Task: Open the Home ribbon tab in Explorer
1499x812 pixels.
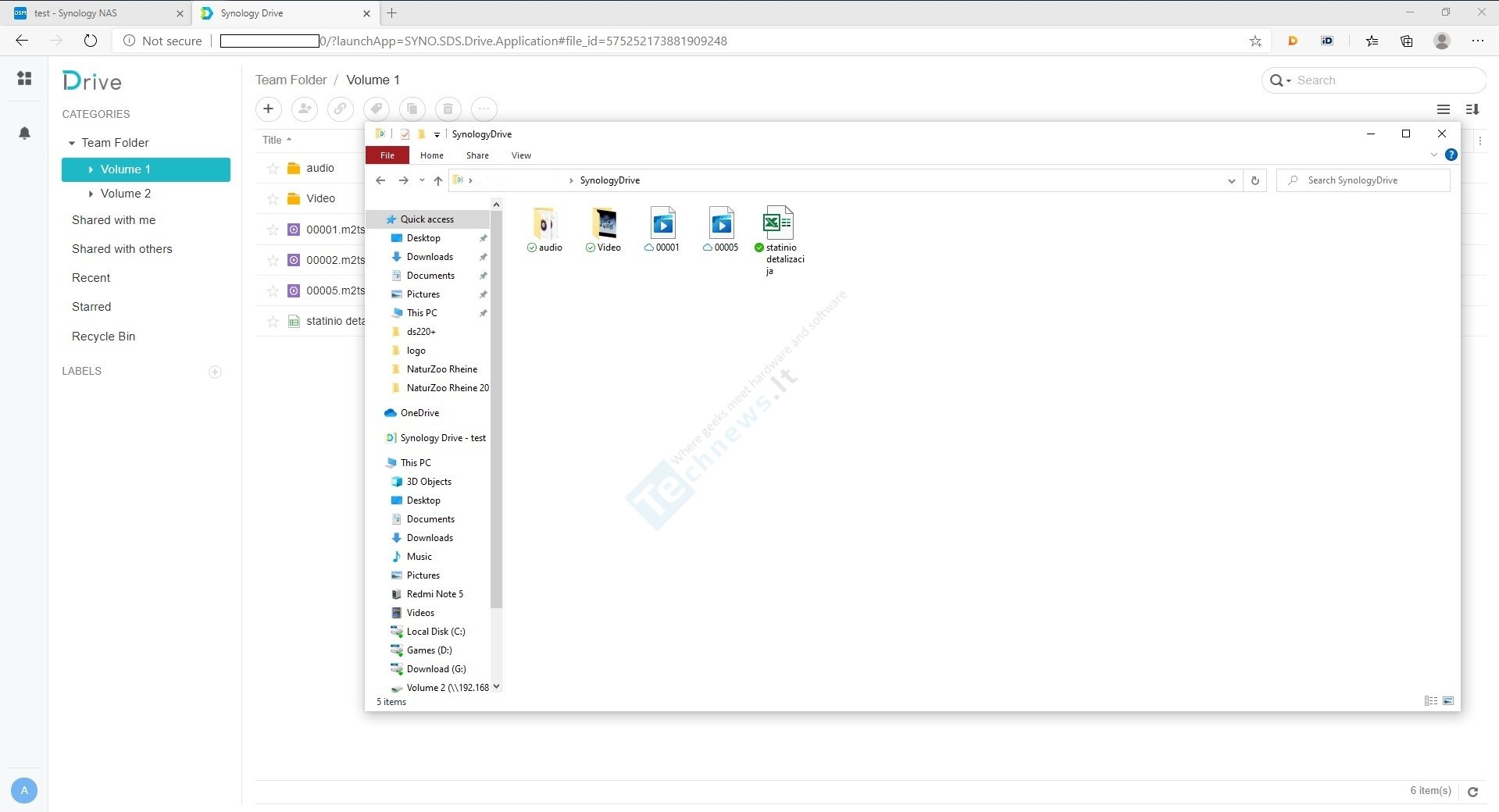Action: [x=431, y=155]
